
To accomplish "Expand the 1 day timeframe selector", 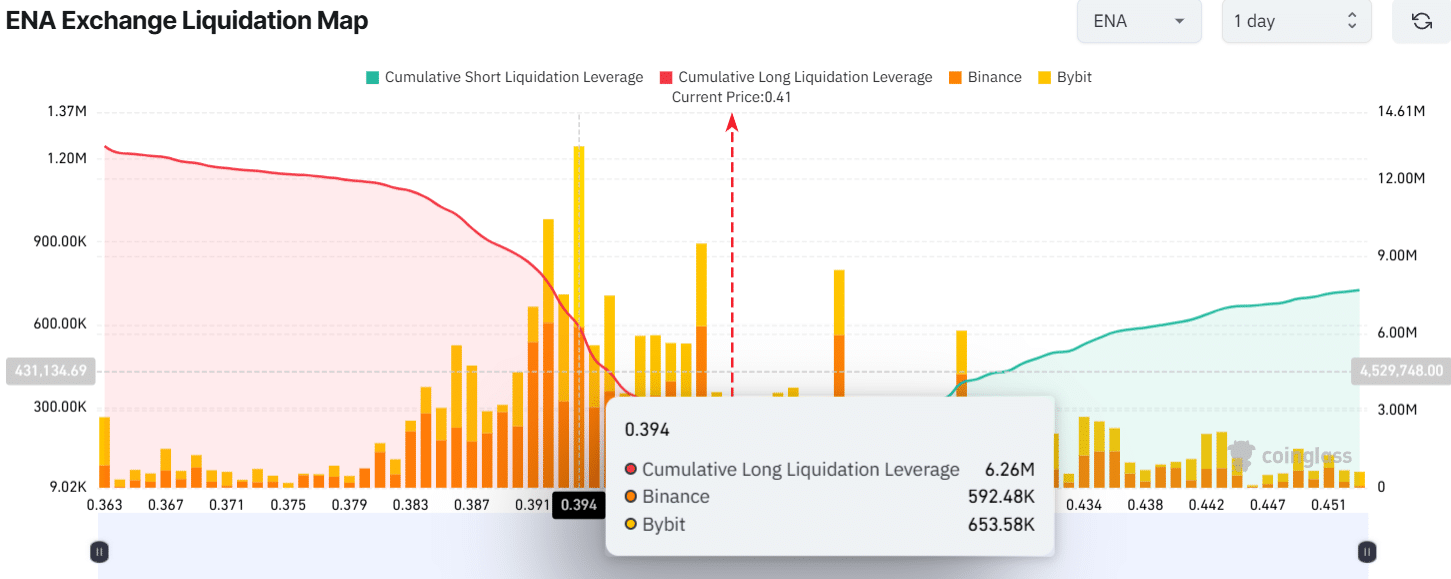I will [1295, 21].
